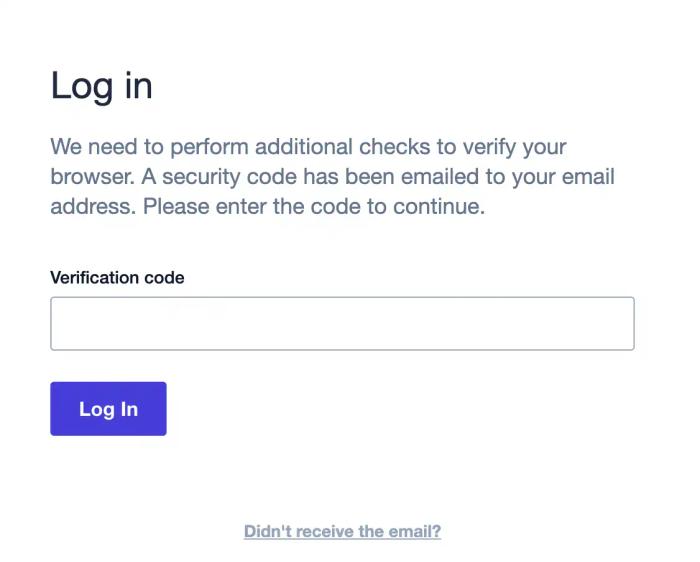Click the label above the text box
This screenshot has width=700, height=562.
117,277
